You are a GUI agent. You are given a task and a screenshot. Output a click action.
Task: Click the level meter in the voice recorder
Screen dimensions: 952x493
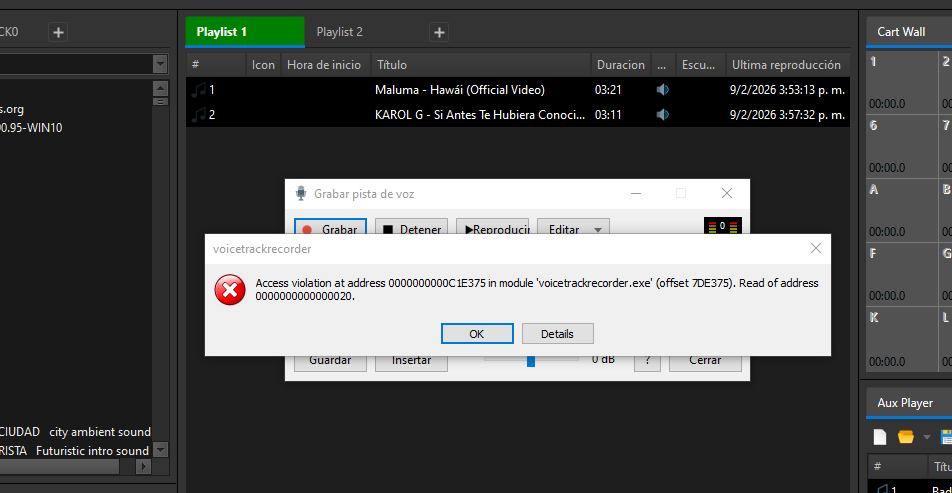click(x=723, y=228)
